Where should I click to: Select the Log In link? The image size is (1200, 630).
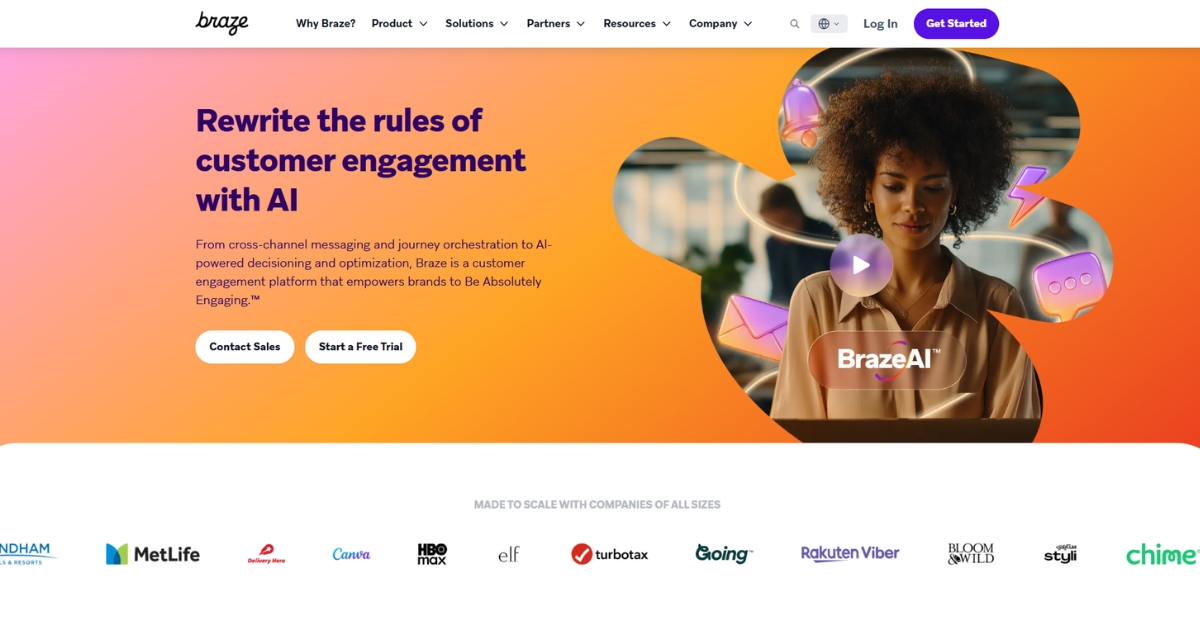[880, 24]
